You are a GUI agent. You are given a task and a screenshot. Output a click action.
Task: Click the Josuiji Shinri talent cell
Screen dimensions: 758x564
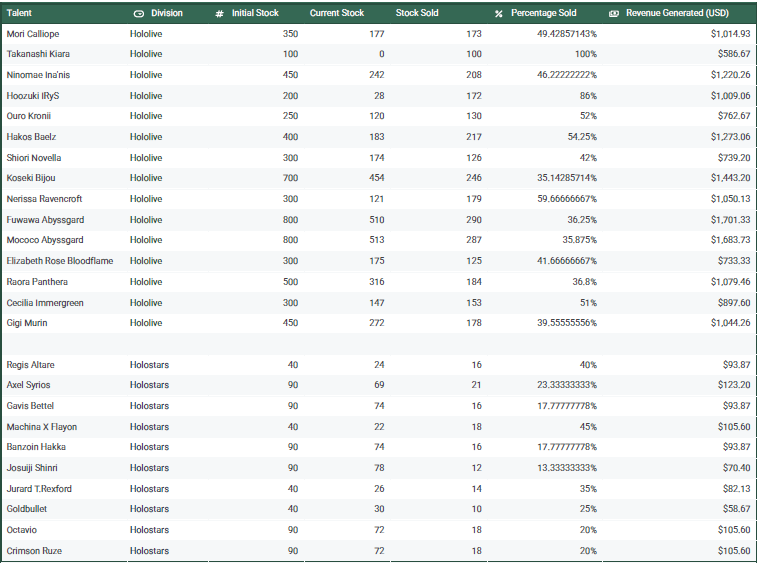coord(32,468)
